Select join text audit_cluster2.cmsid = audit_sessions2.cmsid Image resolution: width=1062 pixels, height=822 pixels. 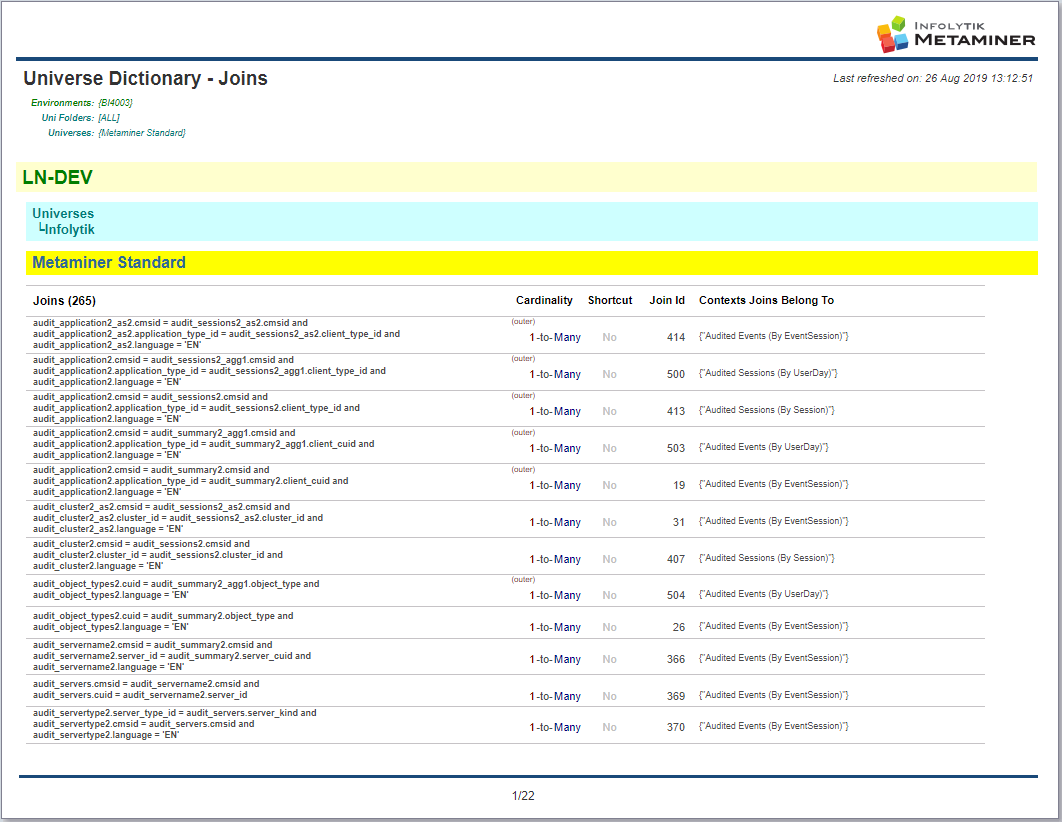(x=141, y=544)
